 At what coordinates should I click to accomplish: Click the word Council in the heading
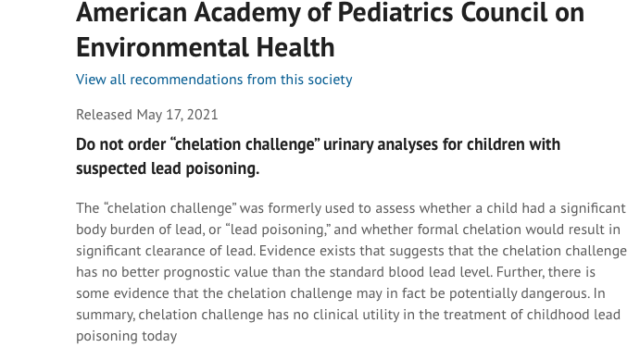[504, 12]
